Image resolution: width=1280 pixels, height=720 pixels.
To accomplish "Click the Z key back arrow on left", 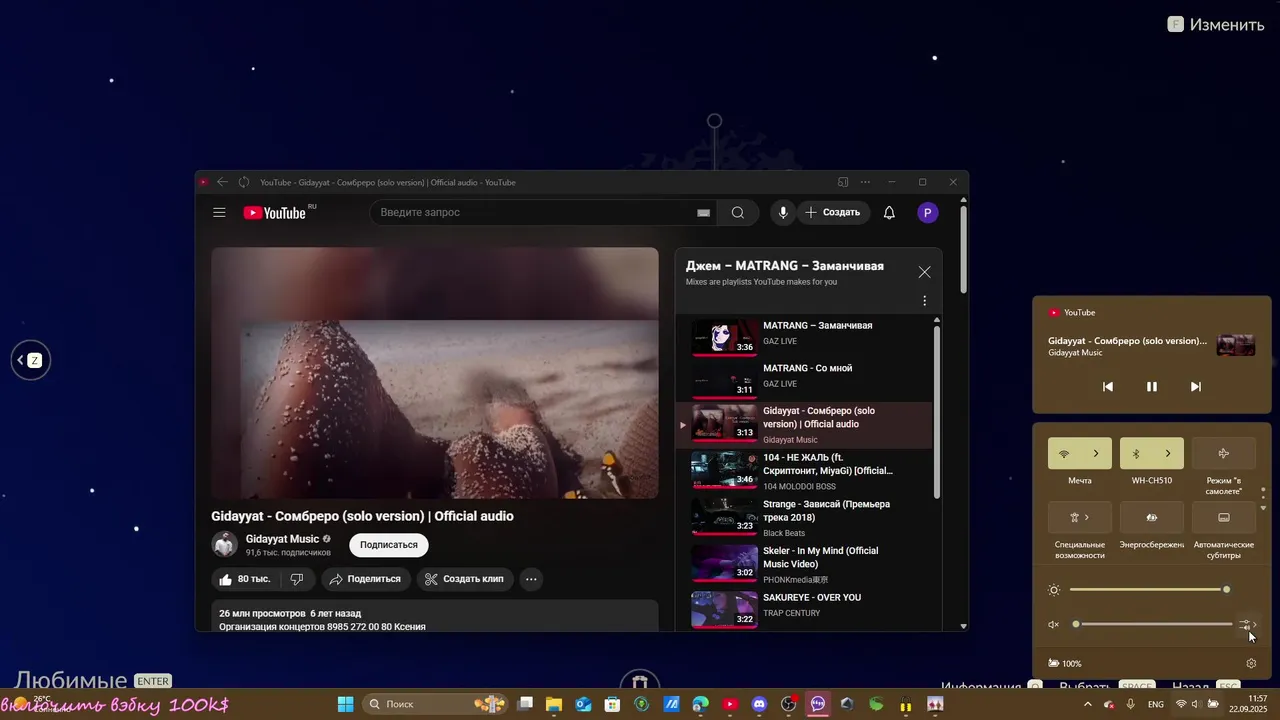I will coord(30,360).
